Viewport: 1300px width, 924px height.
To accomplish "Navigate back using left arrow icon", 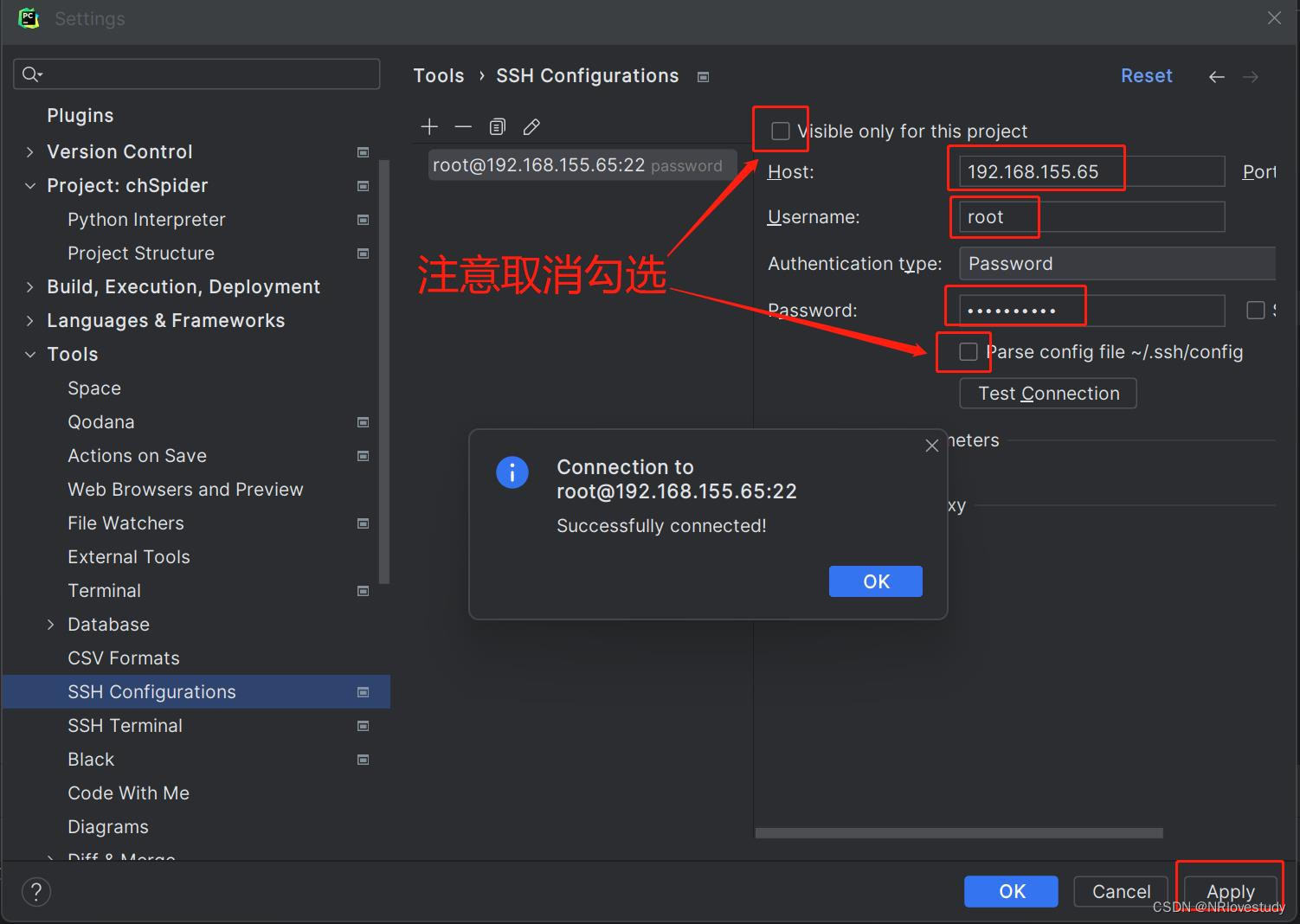I will [1216, 76].
